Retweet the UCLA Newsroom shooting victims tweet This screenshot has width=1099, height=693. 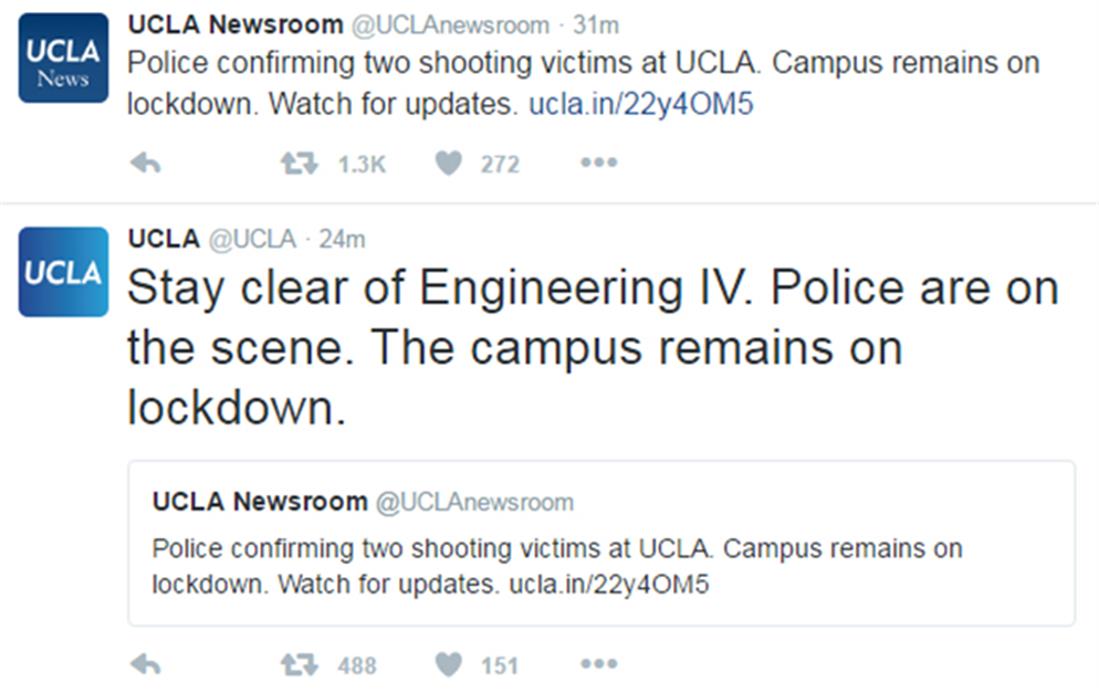[299, 163]
